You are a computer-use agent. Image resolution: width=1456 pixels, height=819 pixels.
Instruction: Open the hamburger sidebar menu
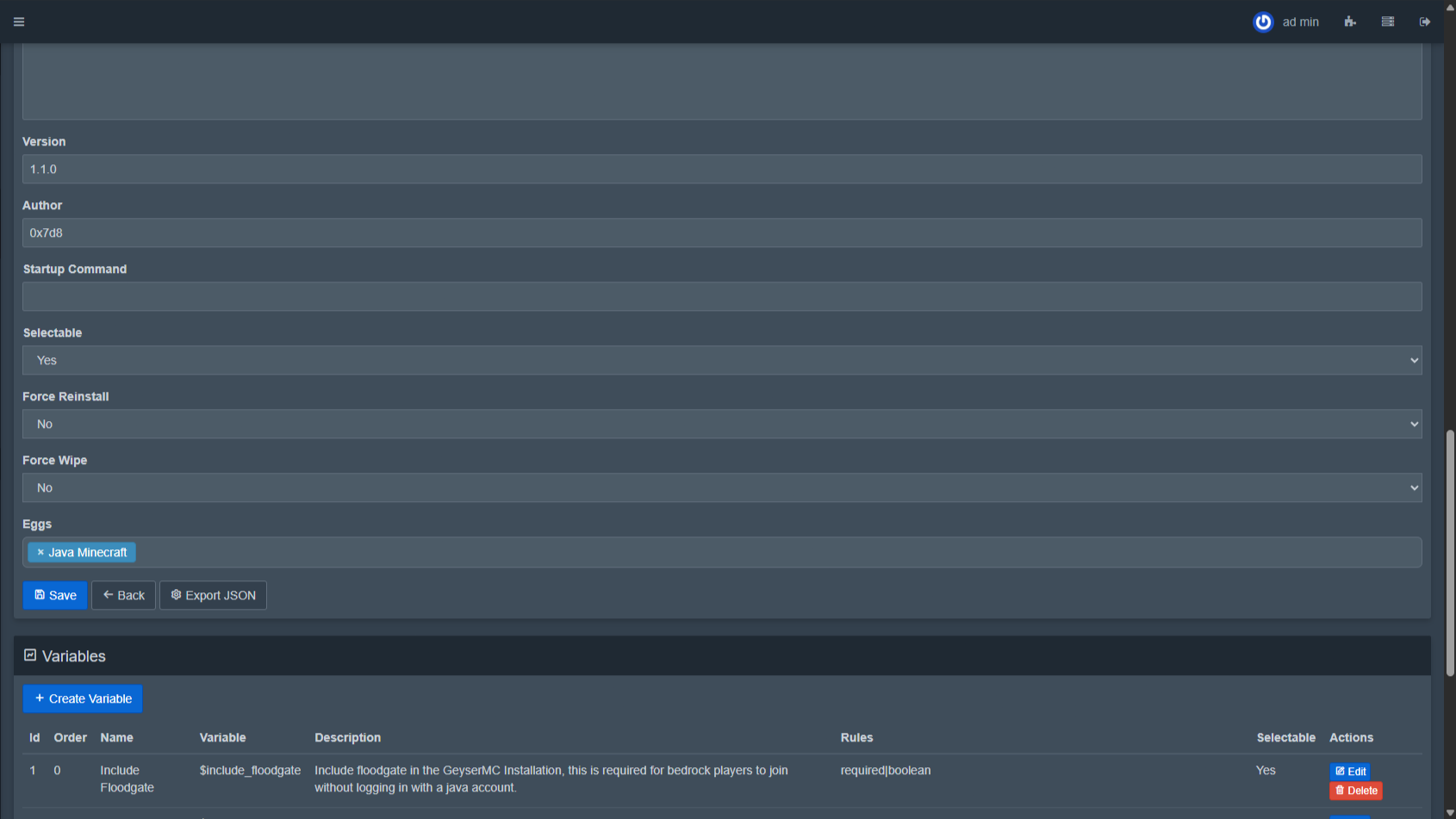(19, 22)
